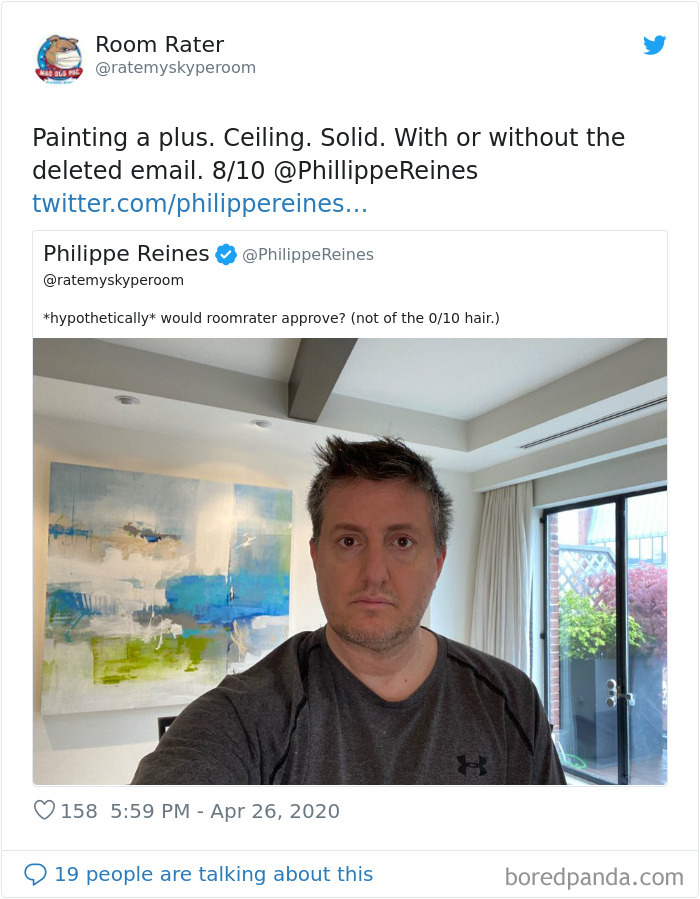Open the 5:59 PM Apr 26, 2020 timestamp
700x899 pixels.
tap(225, 811)
